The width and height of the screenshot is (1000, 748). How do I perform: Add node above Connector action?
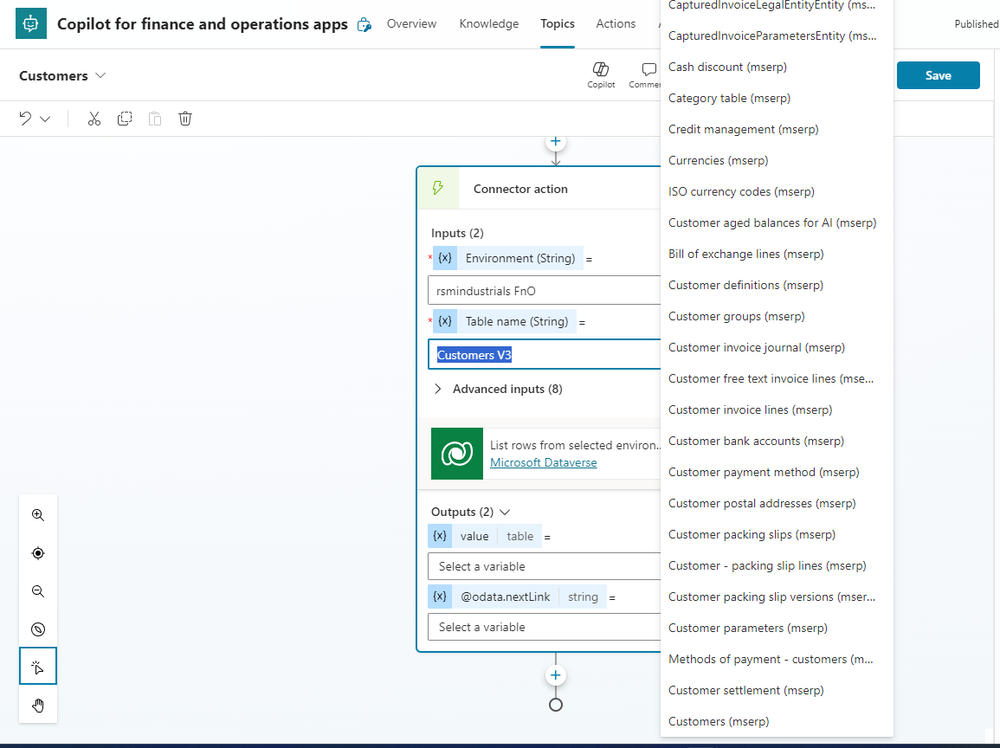tap(555, 142)
